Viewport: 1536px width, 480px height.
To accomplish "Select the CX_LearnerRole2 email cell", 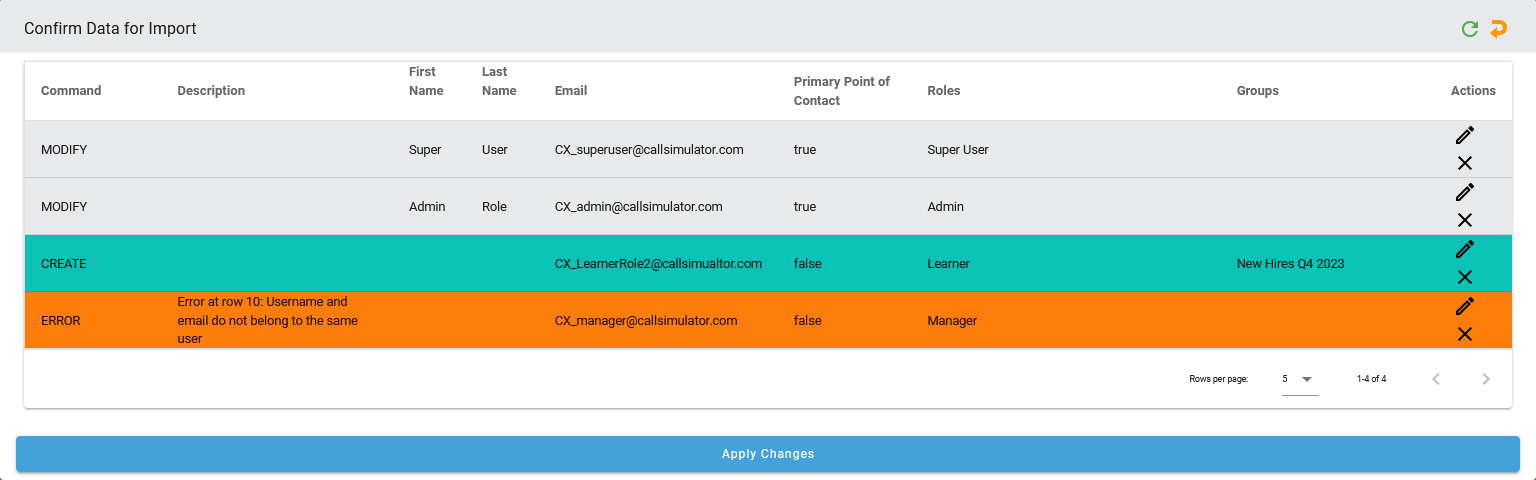I will (x=658, y=264).
